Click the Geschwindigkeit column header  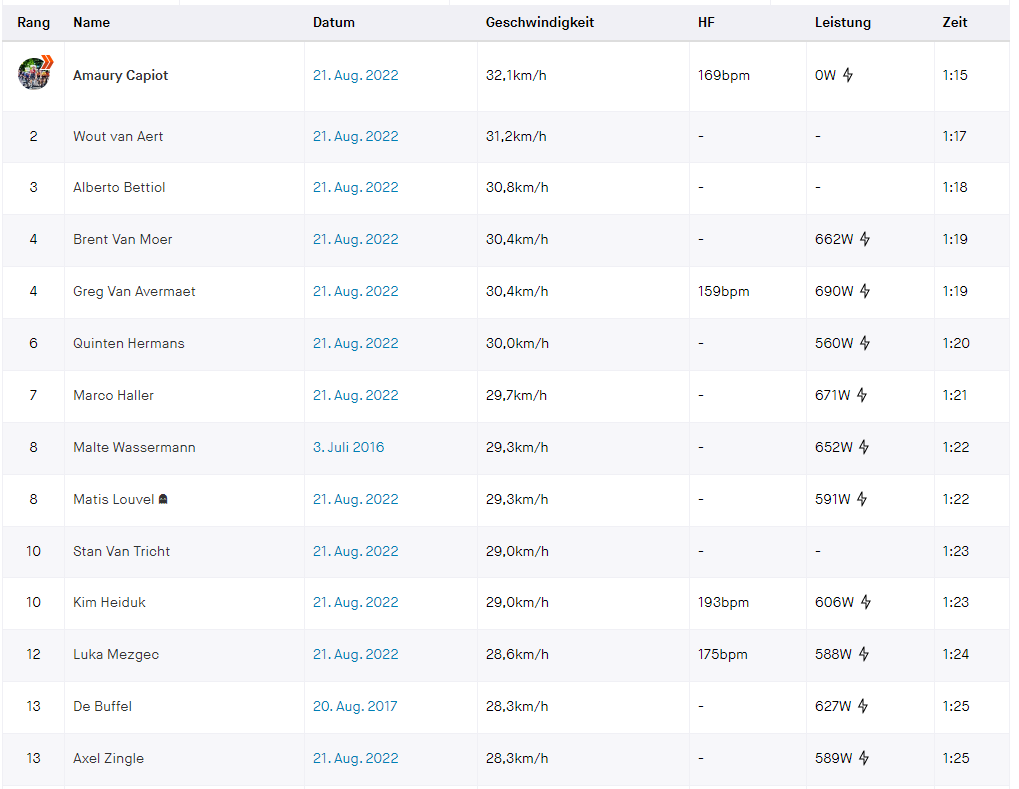[540, 22]
